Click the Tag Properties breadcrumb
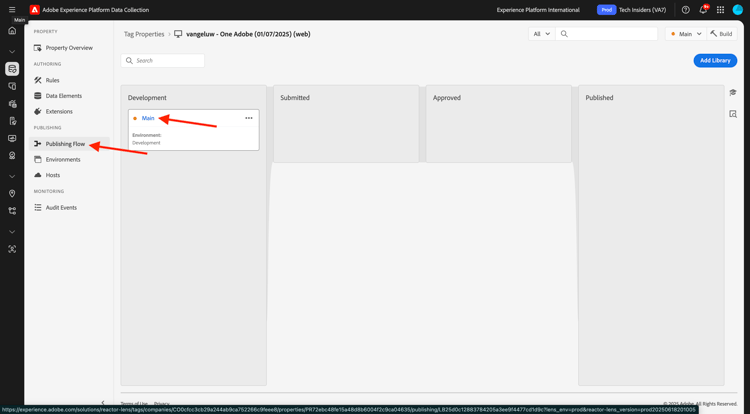 144,34
